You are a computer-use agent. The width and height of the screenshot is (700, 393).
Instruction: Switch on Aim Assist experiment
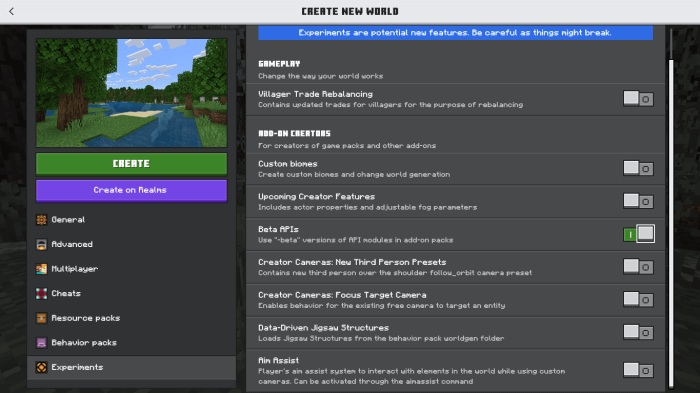point(638,370)
